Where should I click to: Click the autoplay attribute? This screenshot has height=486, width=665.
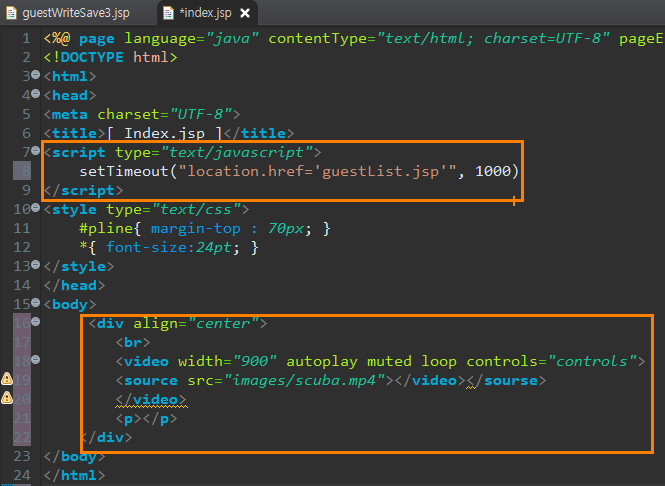click(322, 361)
